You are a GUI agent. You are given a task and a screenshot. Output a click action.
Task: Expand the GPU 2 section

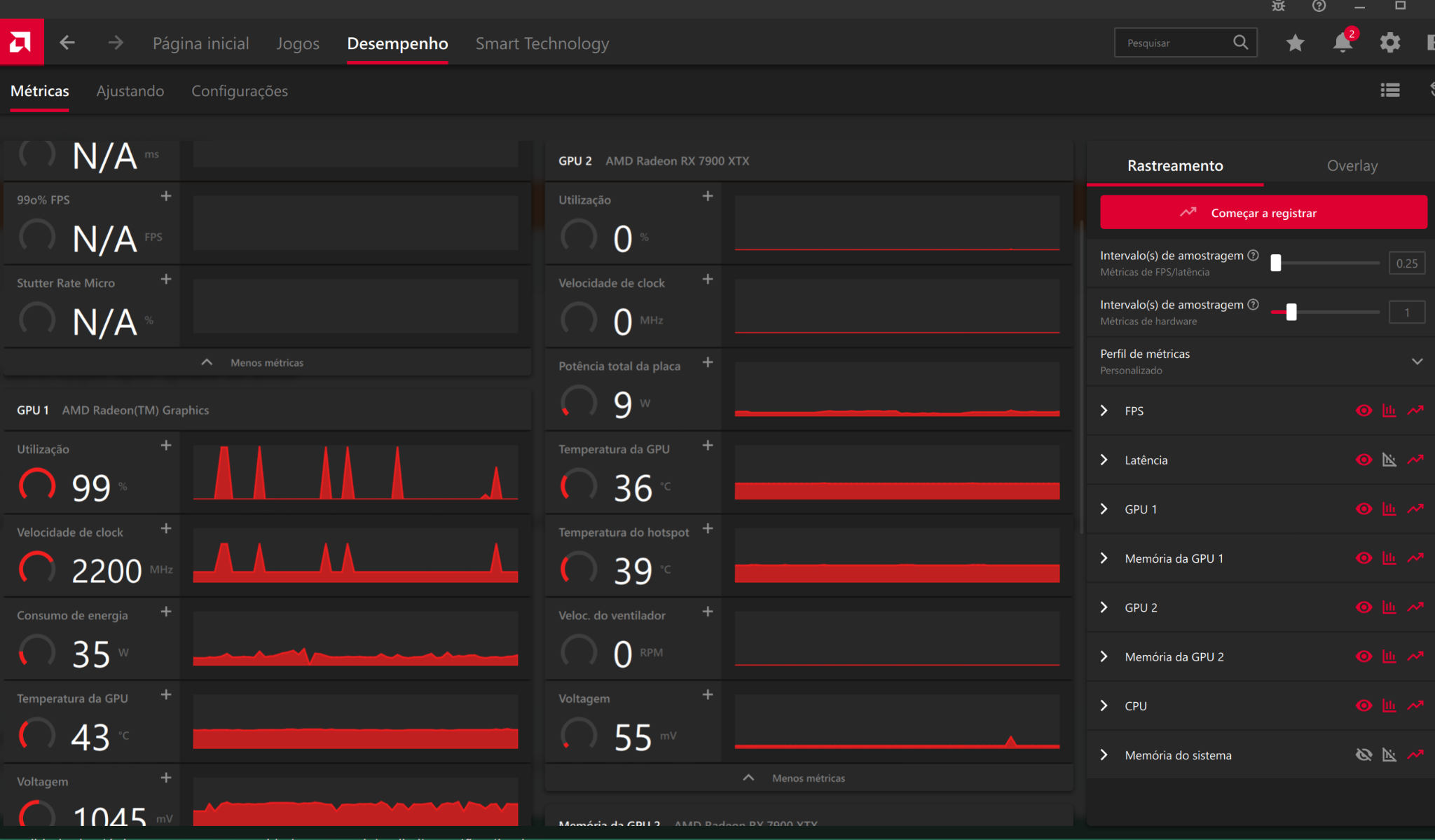[1104, 607]
